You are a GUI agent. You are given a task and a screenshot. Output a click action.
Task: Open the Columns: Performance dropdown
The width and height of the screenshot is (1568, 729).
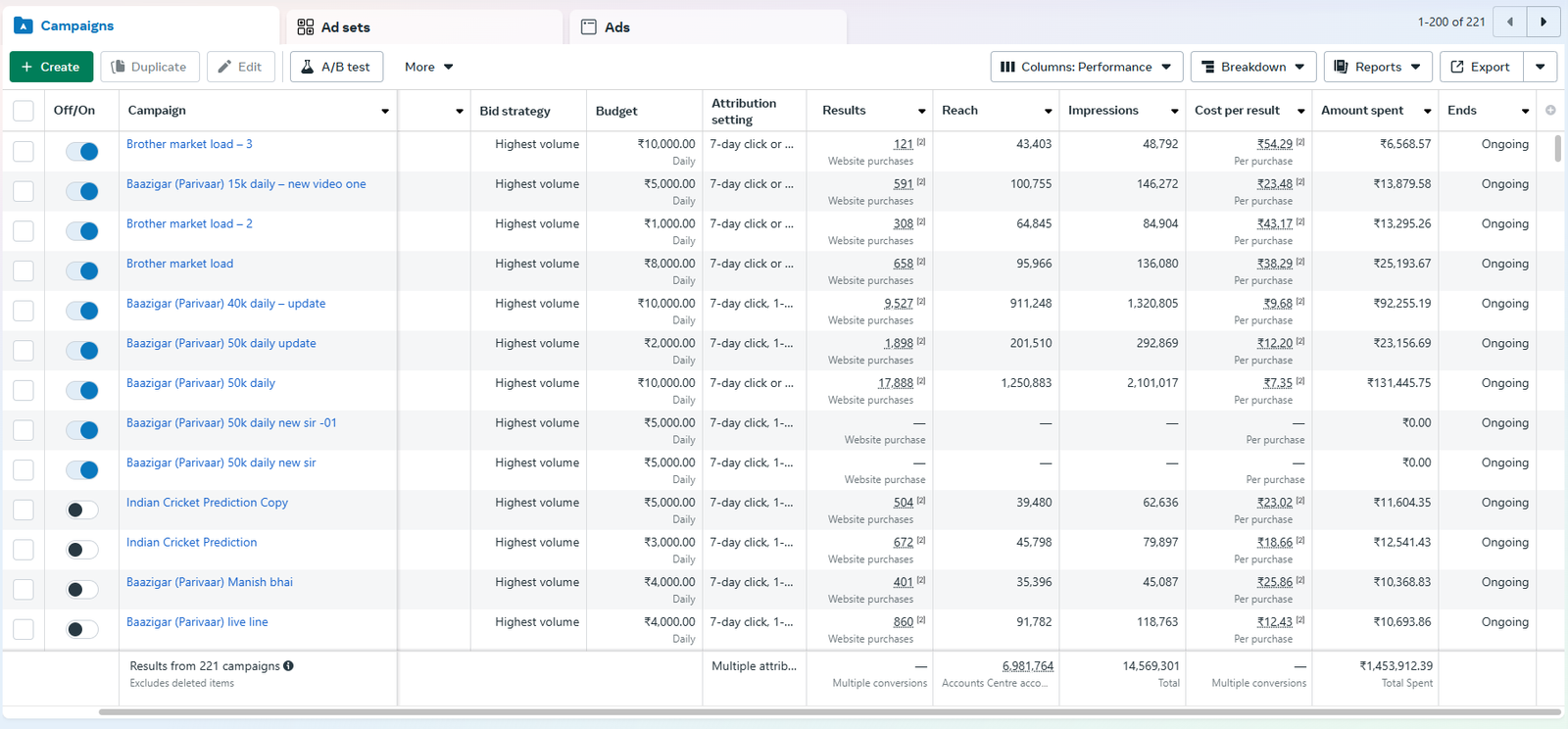tap(1086, 67)
